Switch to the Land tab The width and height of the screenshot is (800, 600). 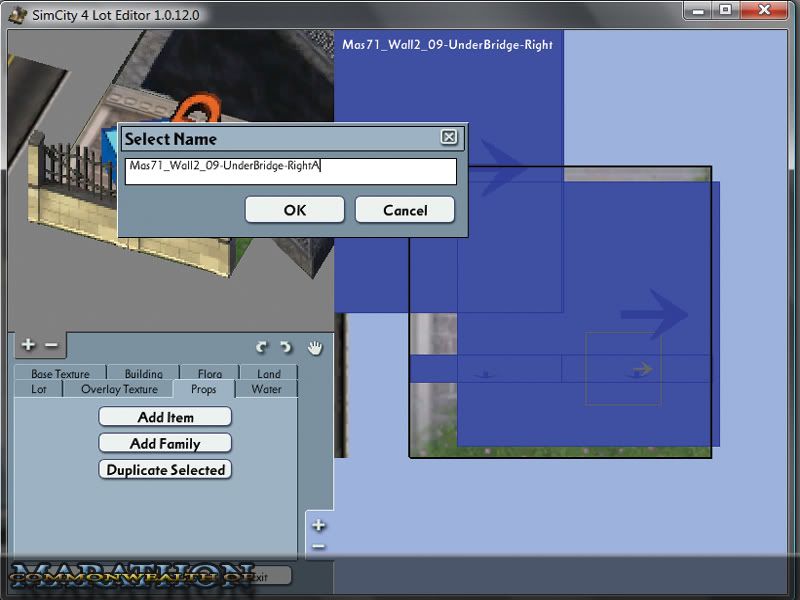pyautogui.click(x=269, y=373)
